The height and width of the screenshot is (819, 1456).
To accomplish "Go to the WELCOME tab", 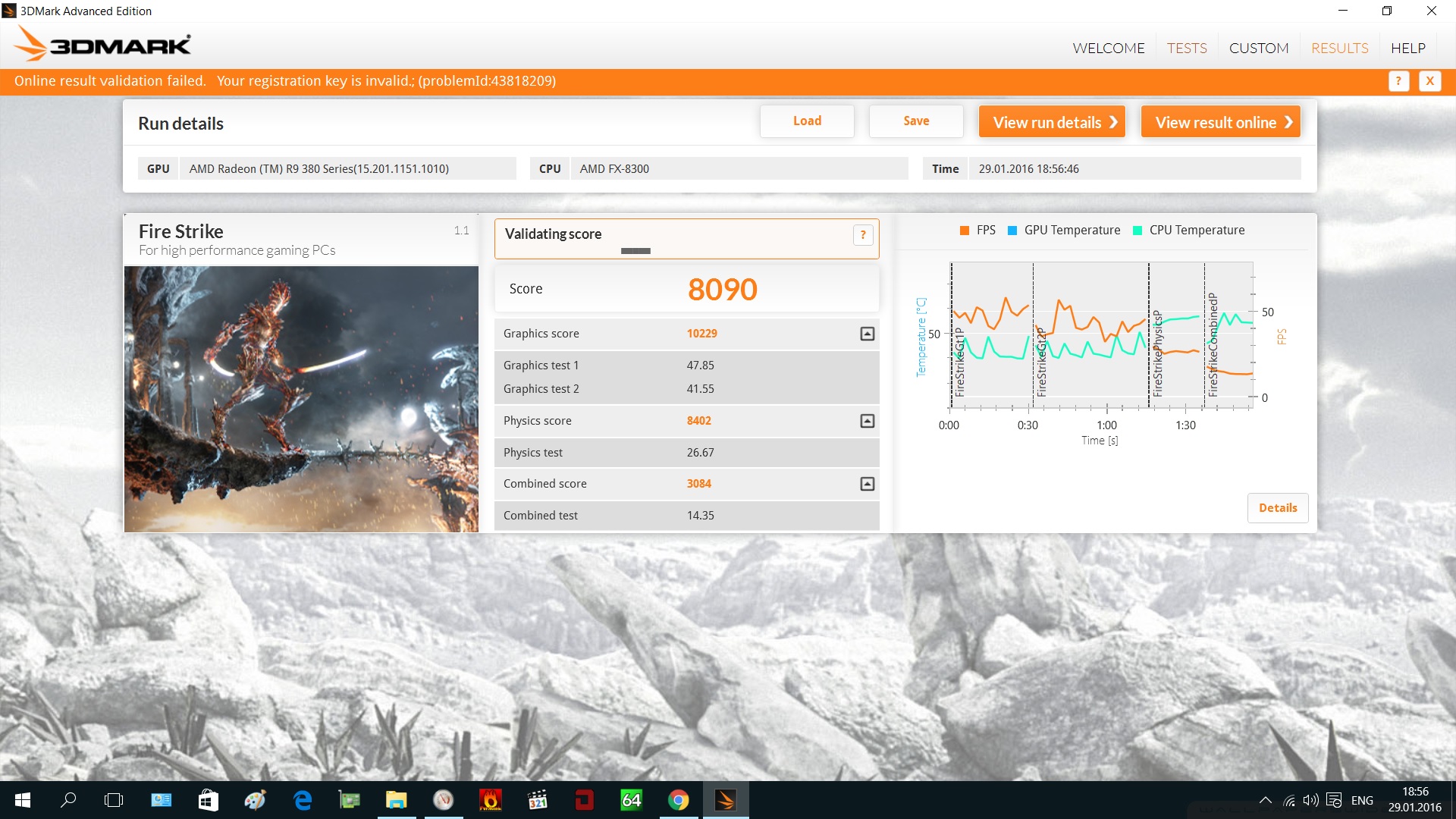I will click(x=1108, y=48).
